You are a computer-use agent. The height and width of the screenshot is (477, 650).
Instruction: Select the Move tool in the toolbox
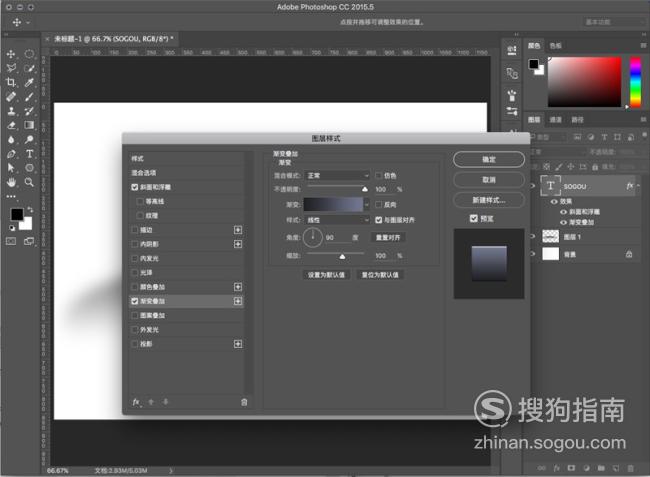point(11,54)
